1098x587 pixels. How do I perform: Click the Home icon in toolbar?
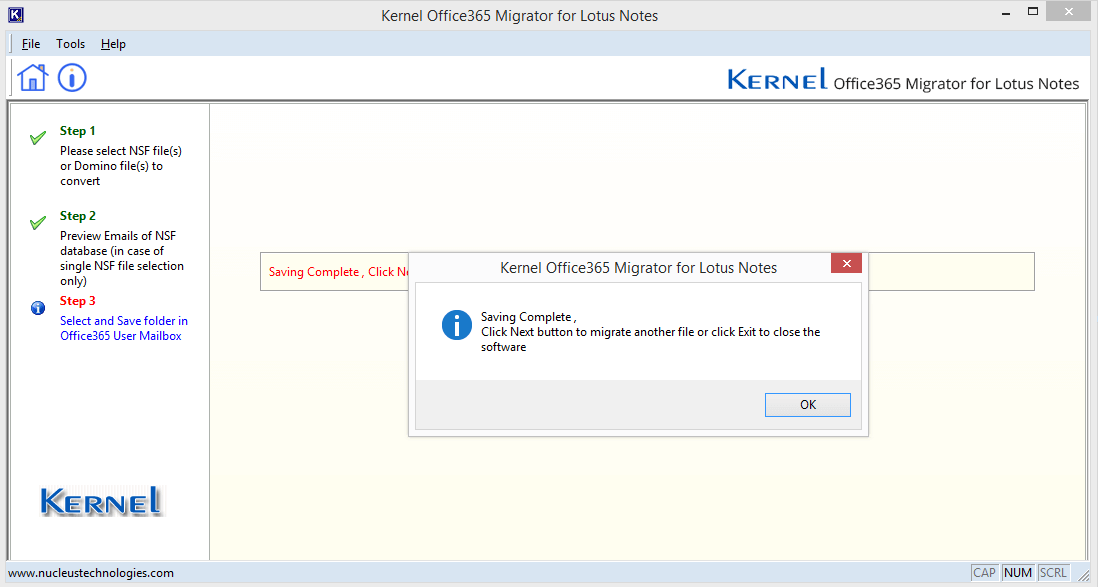pos(32,77)
